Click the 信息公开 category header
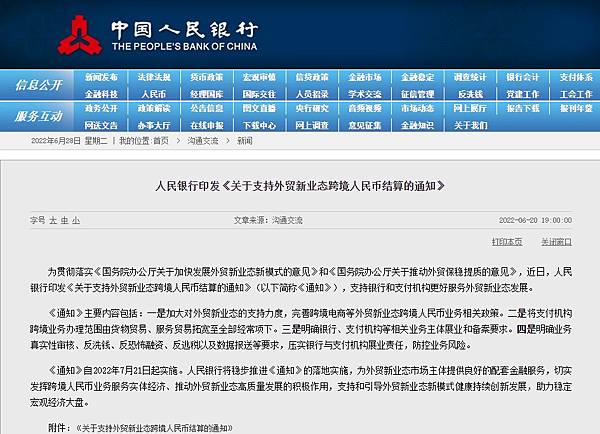The width and height of the screenshot is (600, 434). click(39, 85)
